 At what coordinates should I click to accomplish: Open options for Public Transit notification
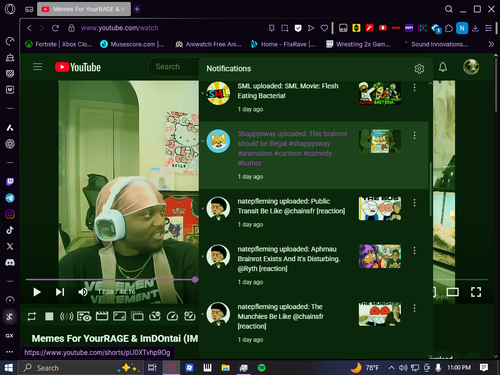tap(414, 203)
